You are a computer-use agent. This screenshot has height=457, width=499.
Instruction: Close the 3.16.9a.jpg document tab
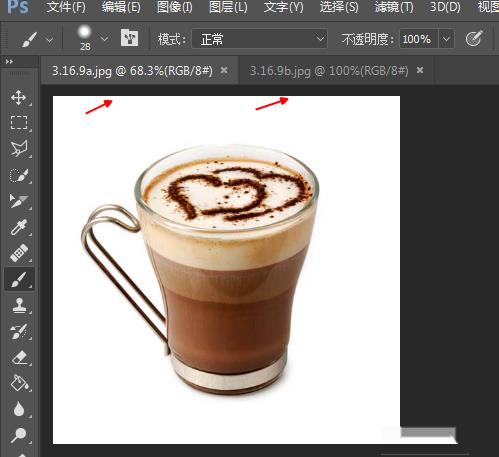[224, 70]
